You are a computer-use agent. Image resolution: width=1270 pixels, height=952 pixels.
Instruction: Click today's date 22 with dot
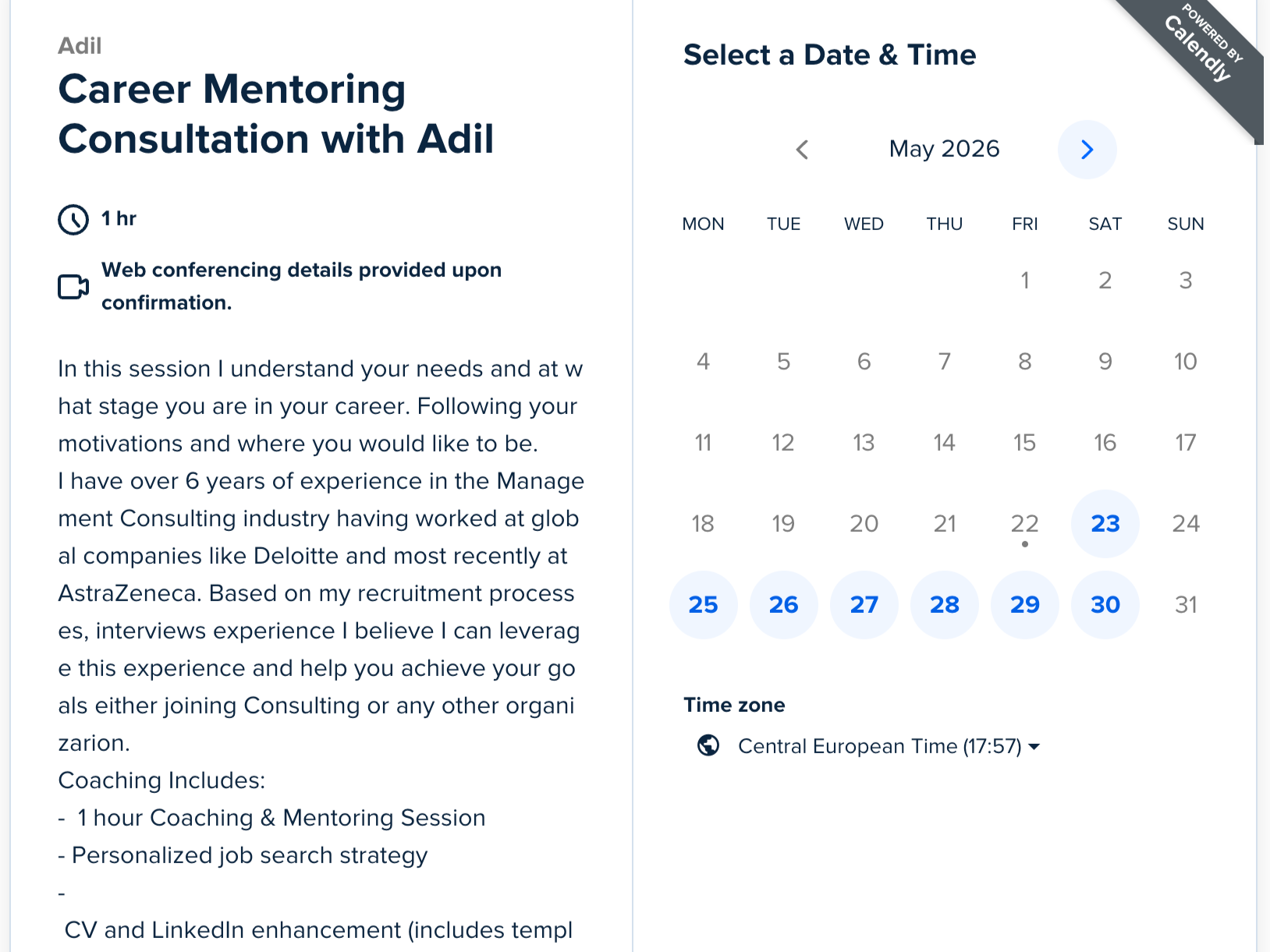tap(1024, 523)
